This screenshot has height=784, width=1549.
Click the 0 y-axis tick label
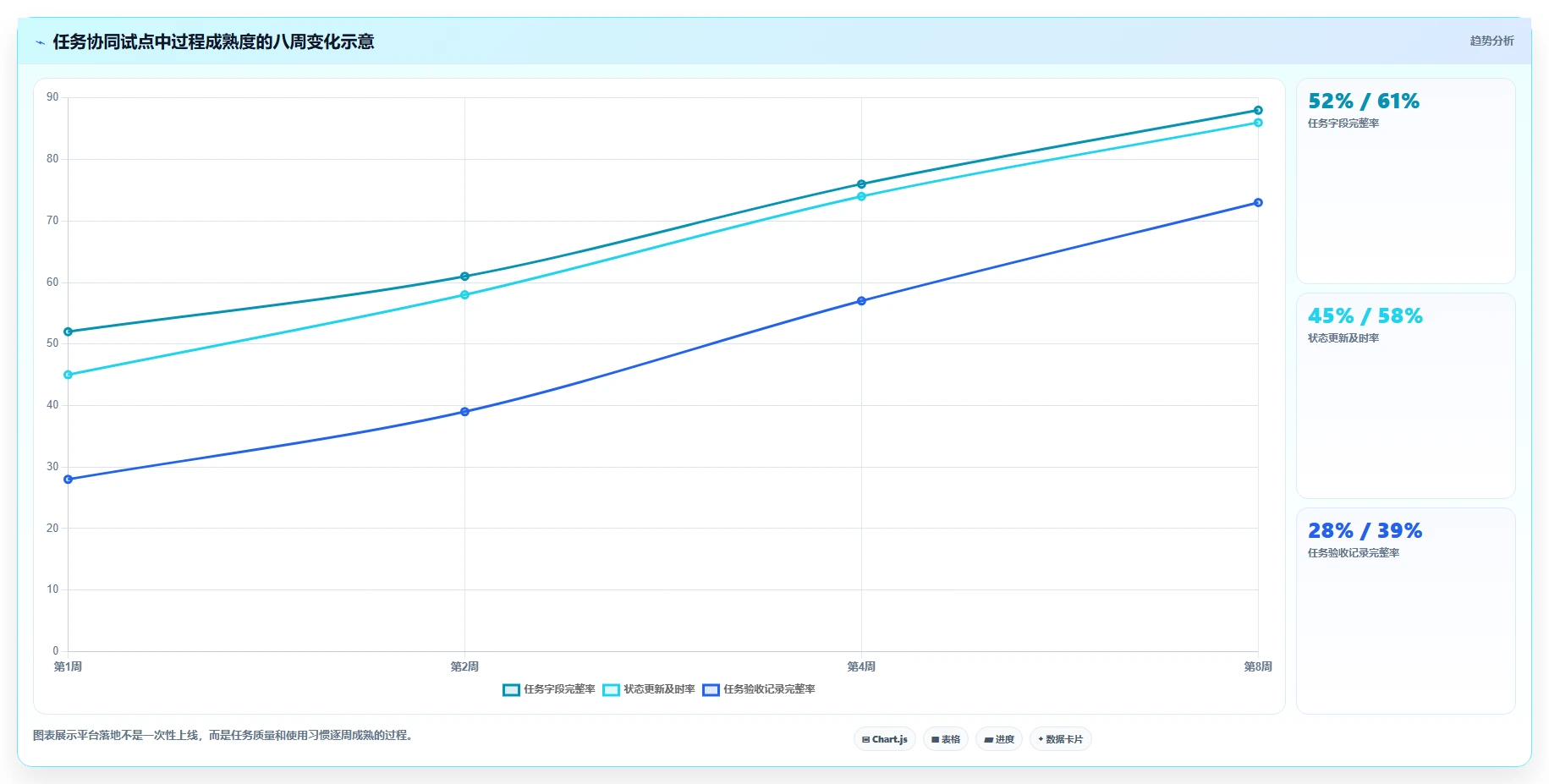click(x=56, y=651)
